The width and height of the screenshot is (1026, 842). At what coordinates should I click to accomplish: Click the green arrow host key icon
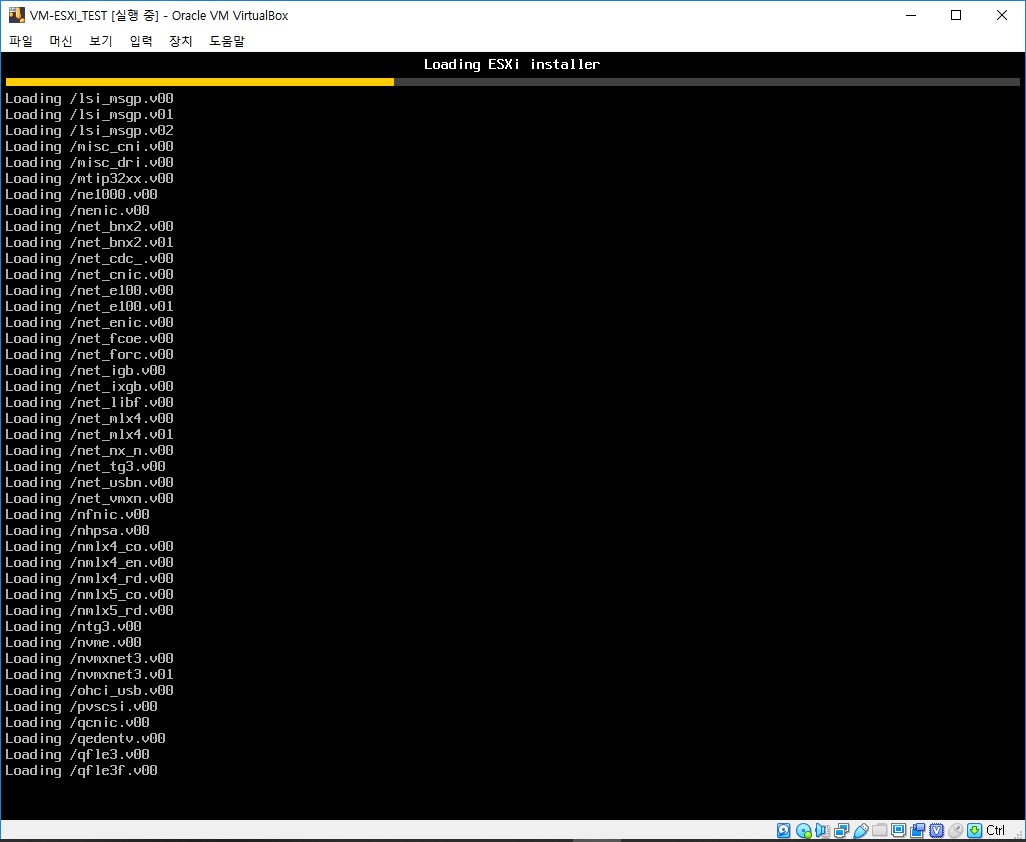tap(974, 830)
